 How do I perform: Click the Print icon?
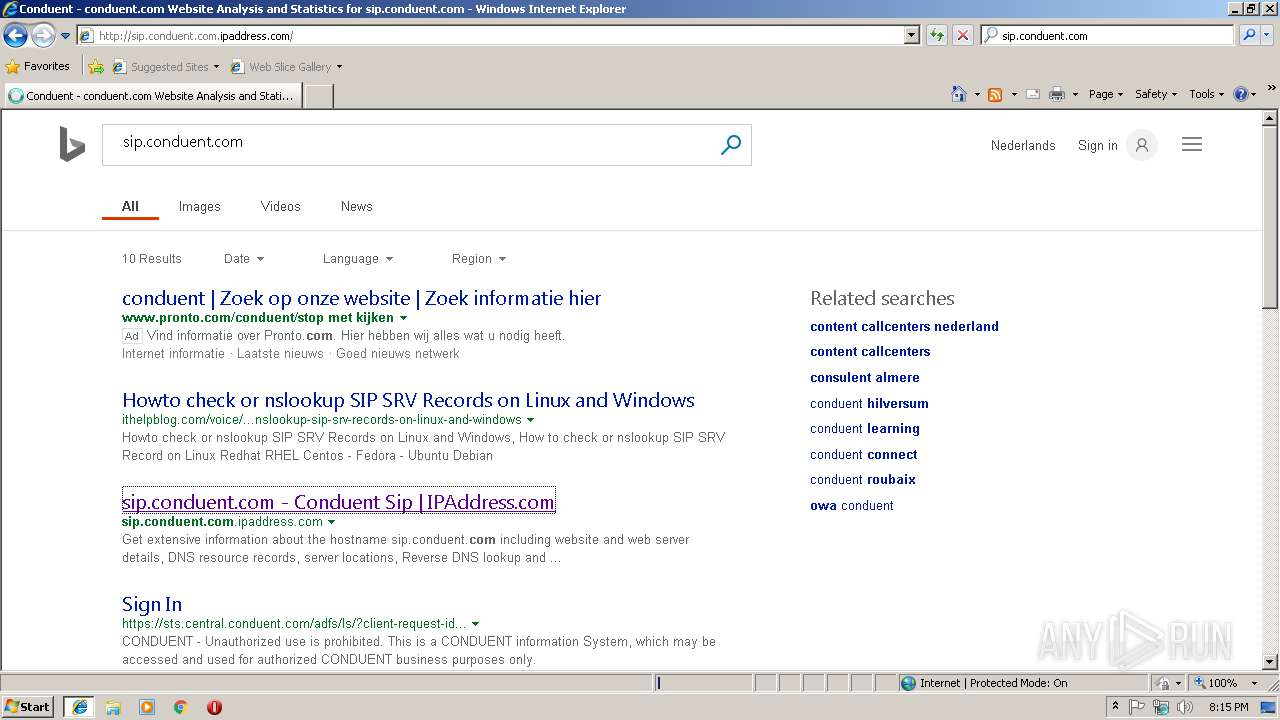(x=1057, y=94)
